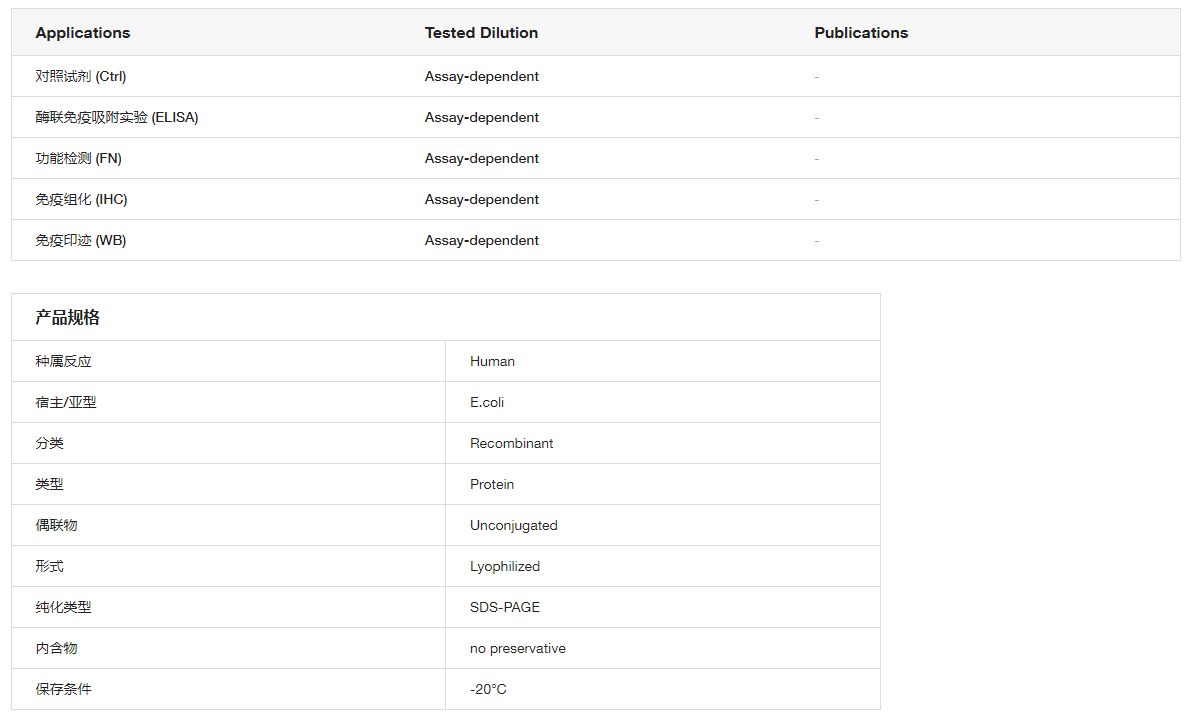The width and height of the screenshot is (1189, 714).
Task: Click Assay-dependent in the ELISA row
Action: [481, 117]
